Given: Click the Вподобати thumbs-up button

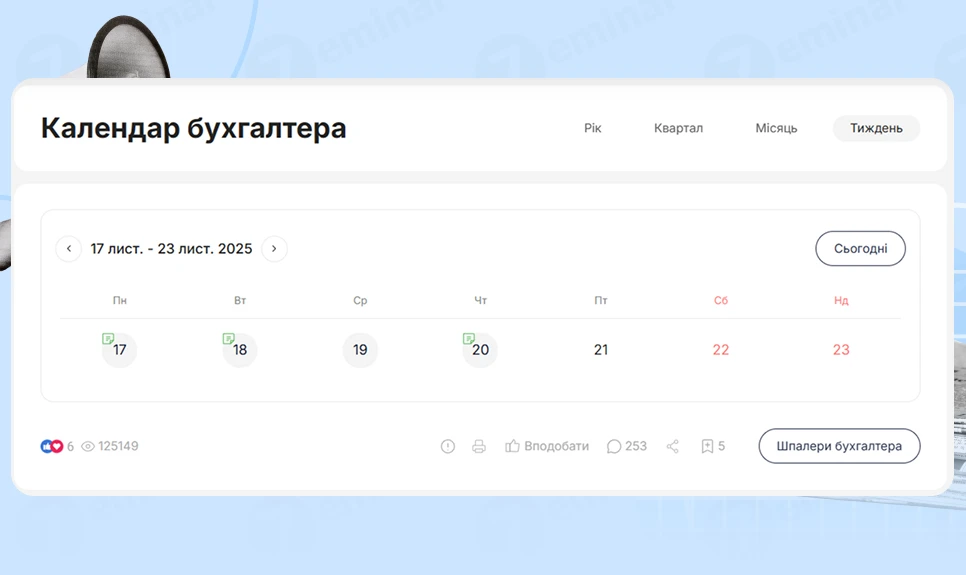Looking at the screenshot, I should coord(546,446).
